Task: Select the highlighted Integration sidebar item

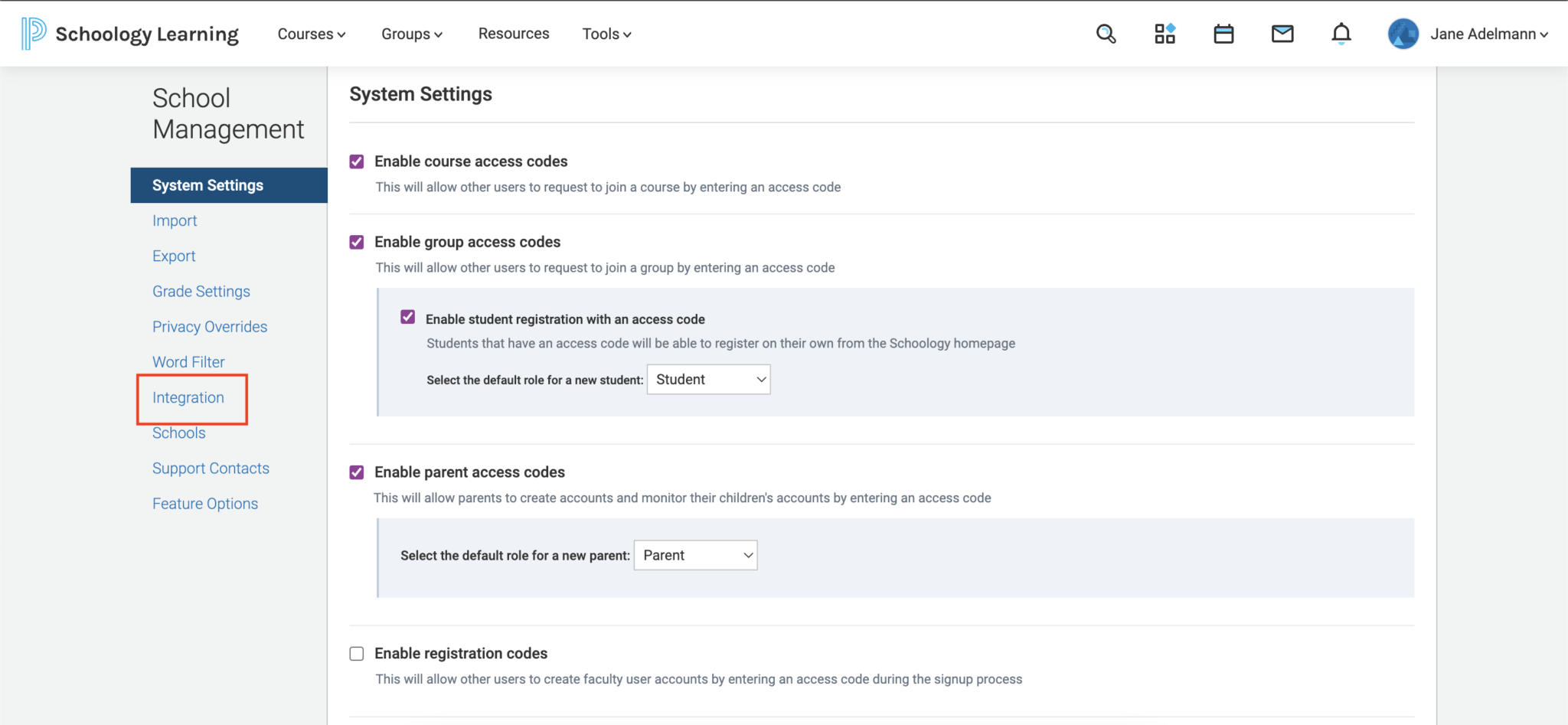Action: 188,397
